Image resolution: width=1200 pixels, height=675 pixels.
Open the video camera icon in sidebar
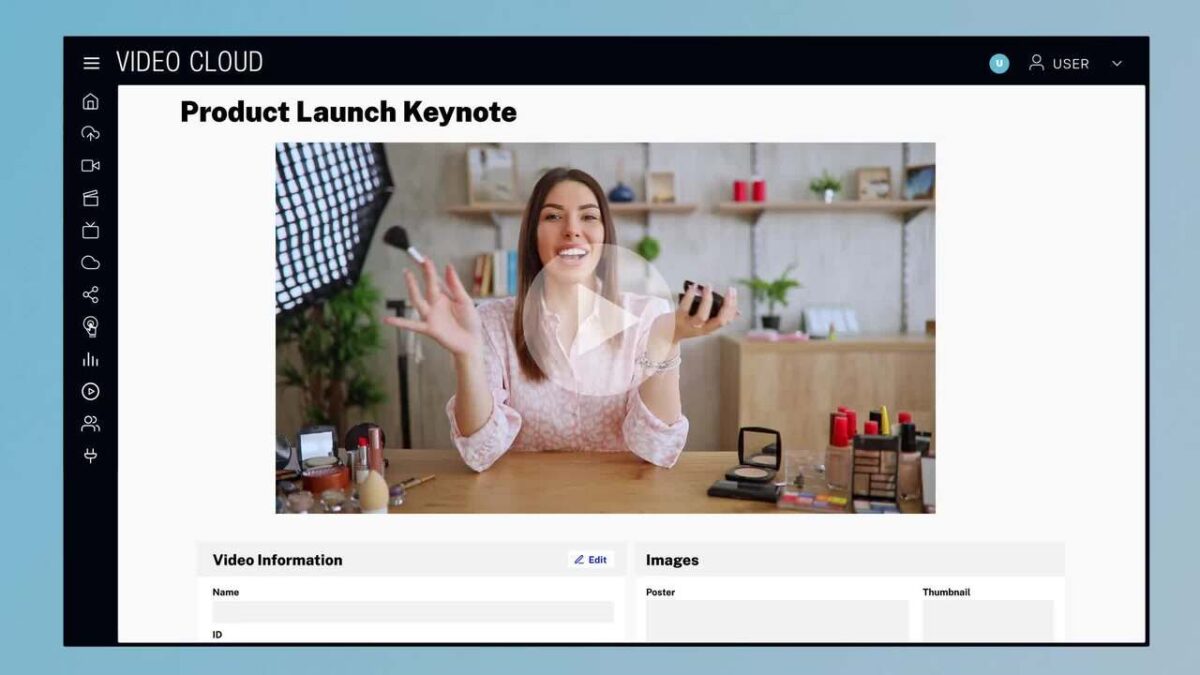91,166
